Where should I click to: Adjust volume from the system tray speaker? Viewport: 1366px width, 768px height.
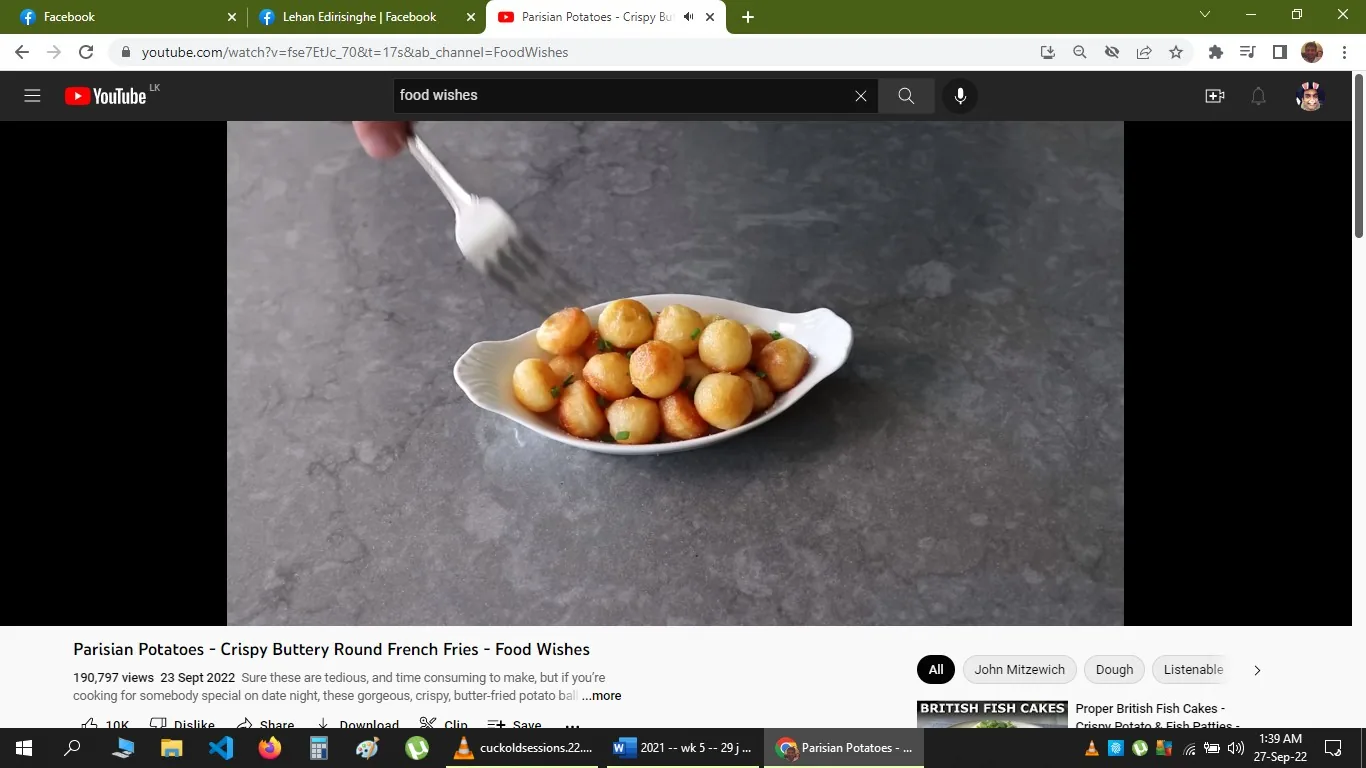coord(1237,747)
